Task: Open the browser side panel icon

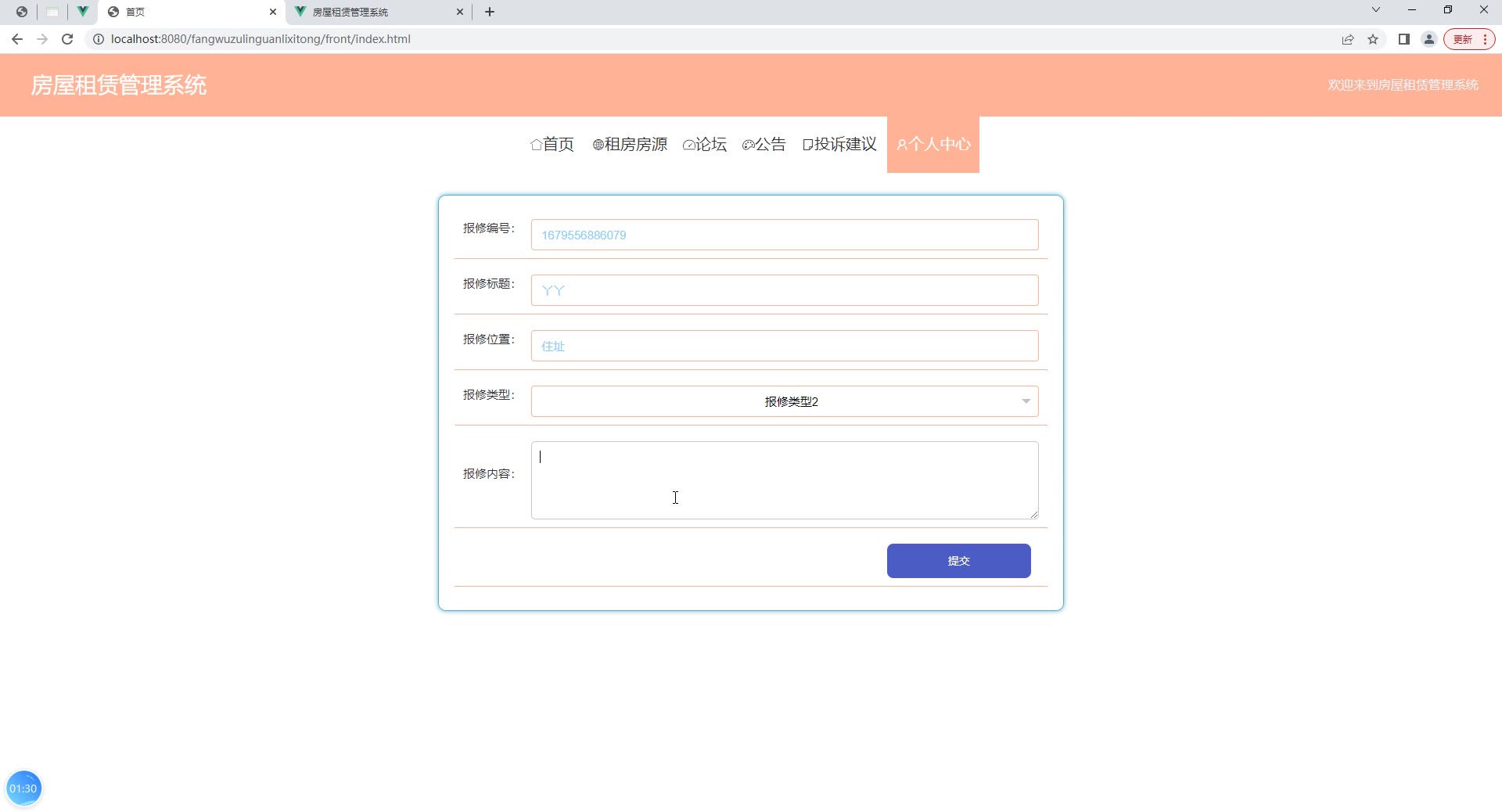Action: click(1404, 39)
